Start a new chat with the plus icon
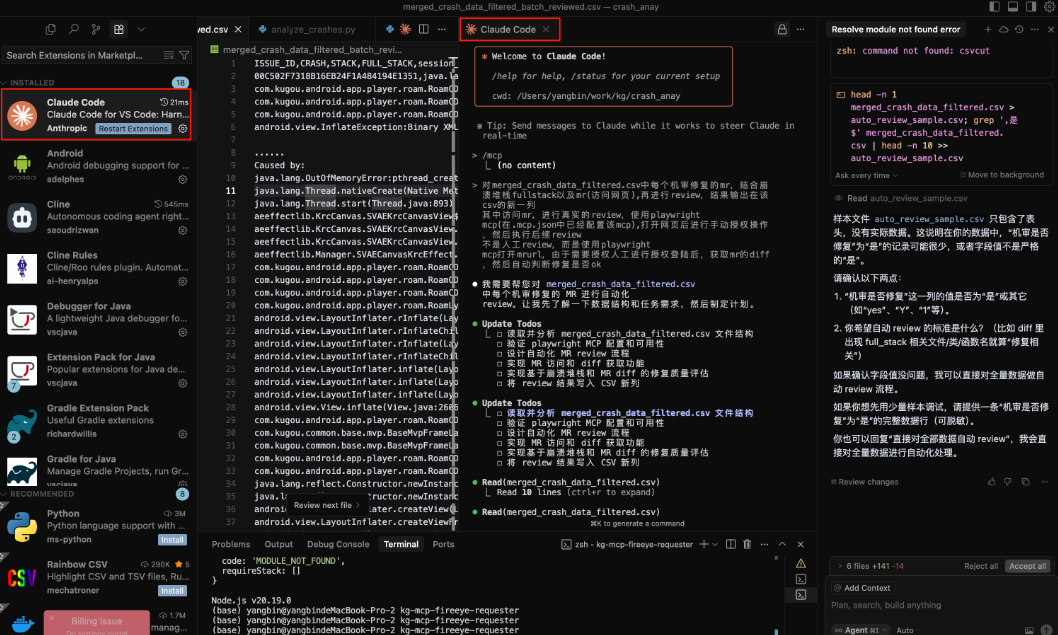Image resolution: width=1058 pixels, height=635 pixels. pyautogui.click(x=988, y=30)
